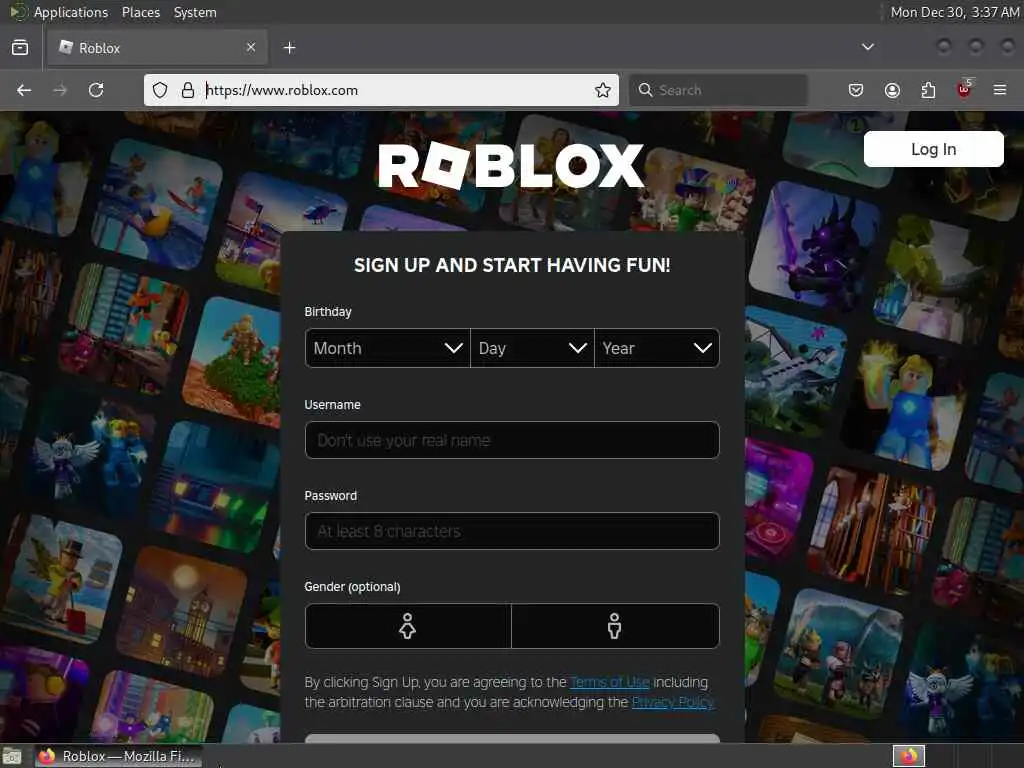
Task: Open the System menu
Action: [x=195, y=12]
